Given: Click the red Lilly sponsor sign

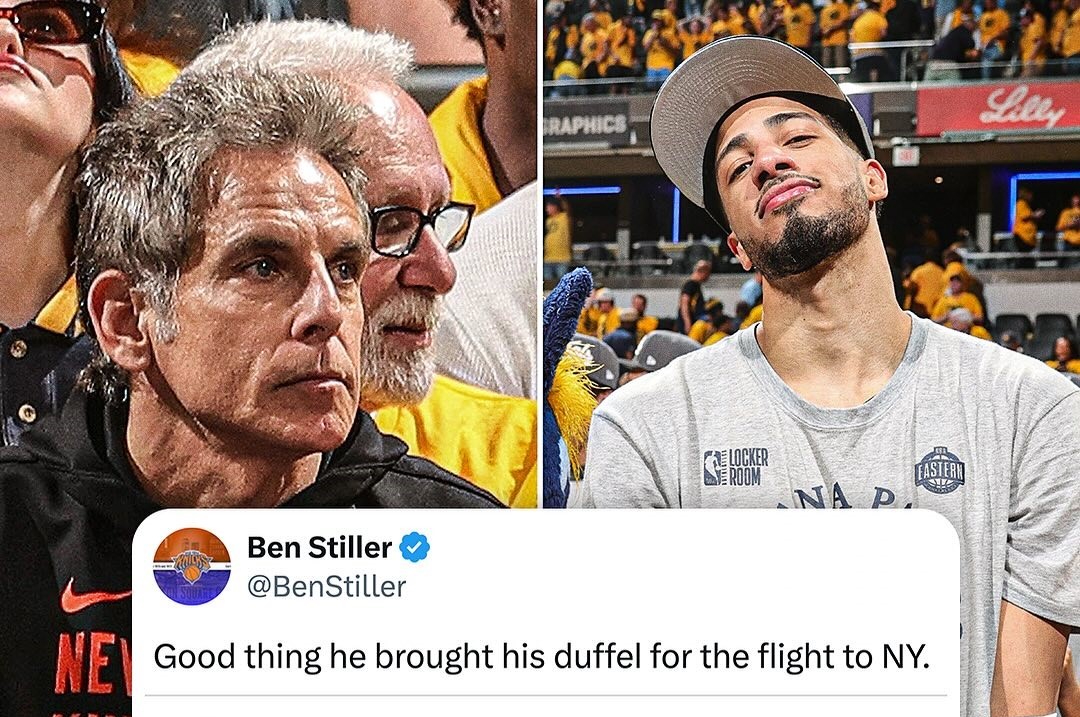Looking at the screenshot, I should click(998, 109).
